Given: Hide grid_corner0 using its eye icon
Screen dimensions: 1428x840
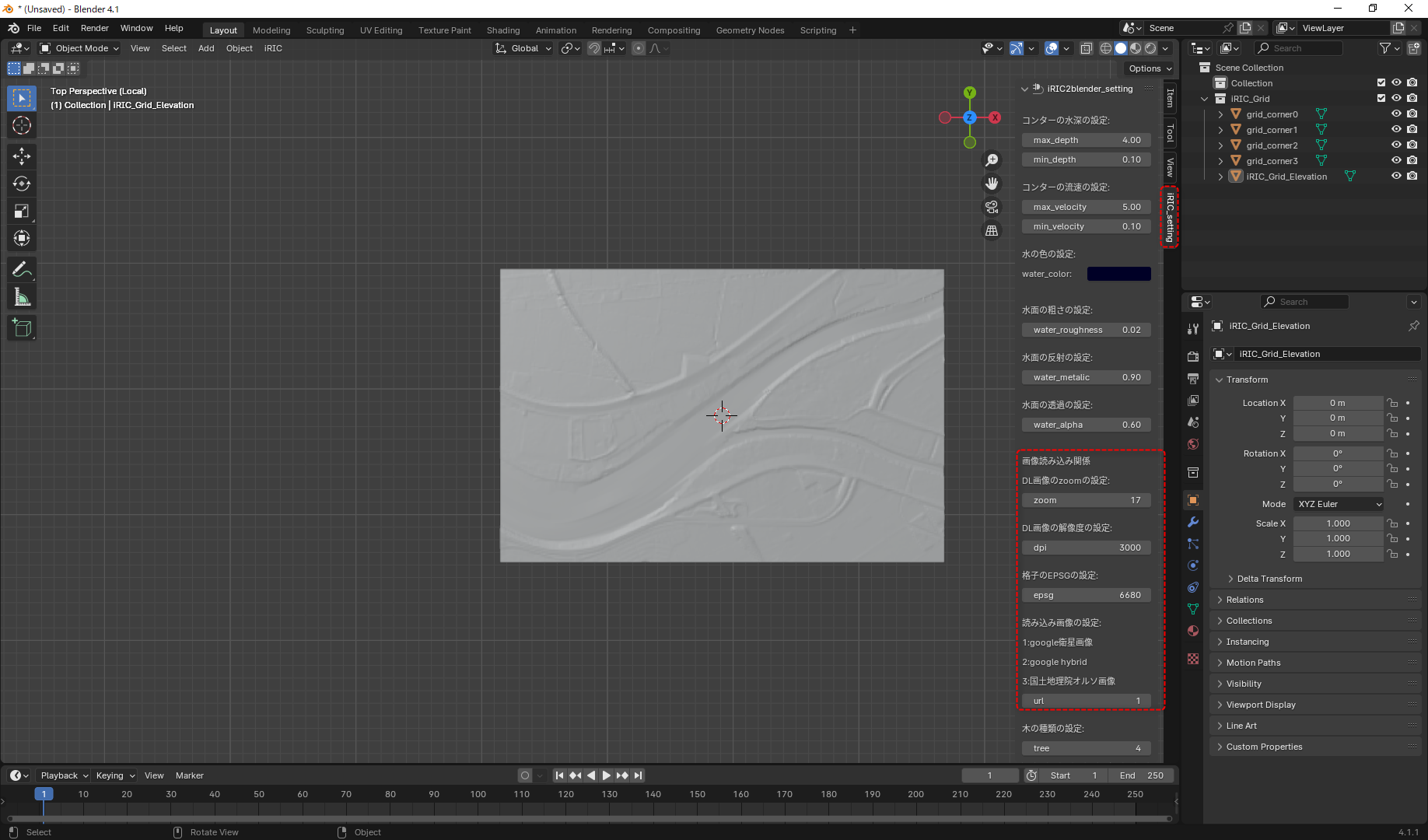Looking at the screenshot, I should [x=1396, y=114].
